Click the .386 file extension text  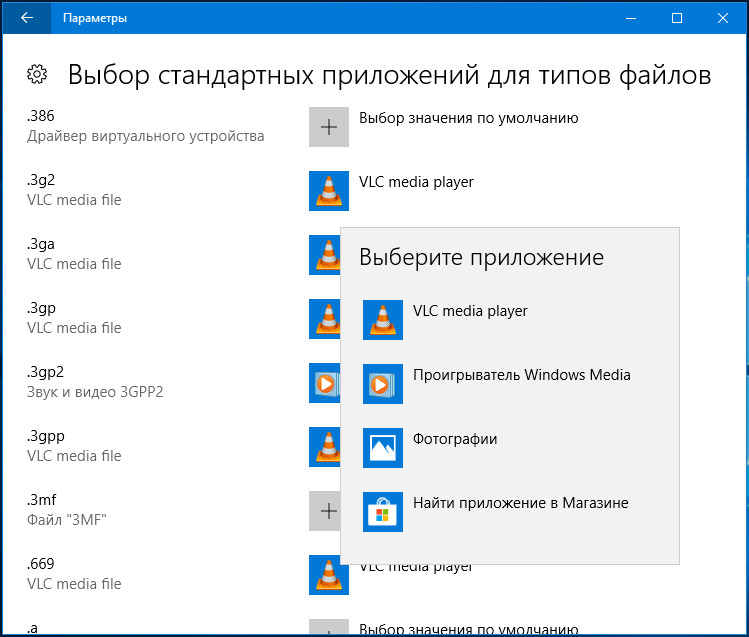tap(41, 116)
